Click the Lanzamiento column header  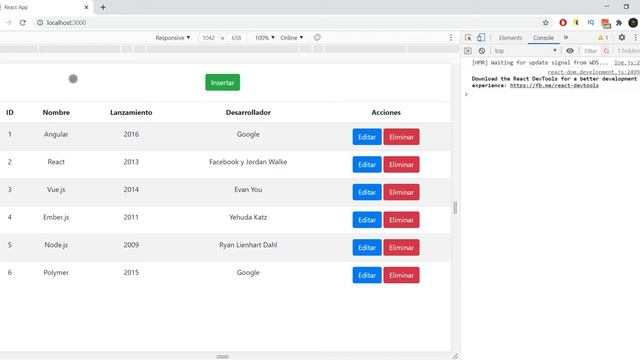pos(131,112)
